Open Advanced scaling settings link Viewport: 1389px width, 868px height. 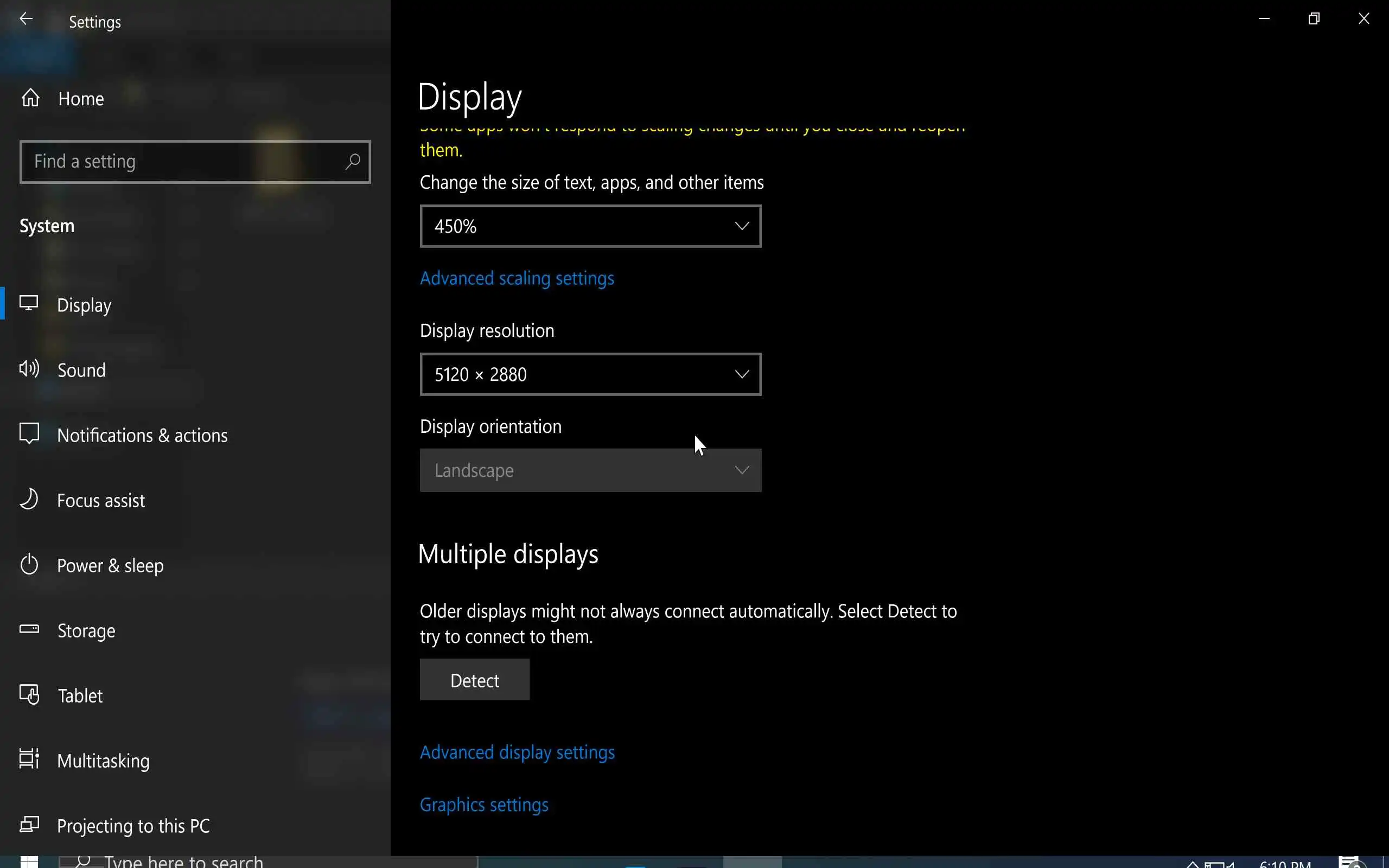pyautogui.click(x=517, y=278)
